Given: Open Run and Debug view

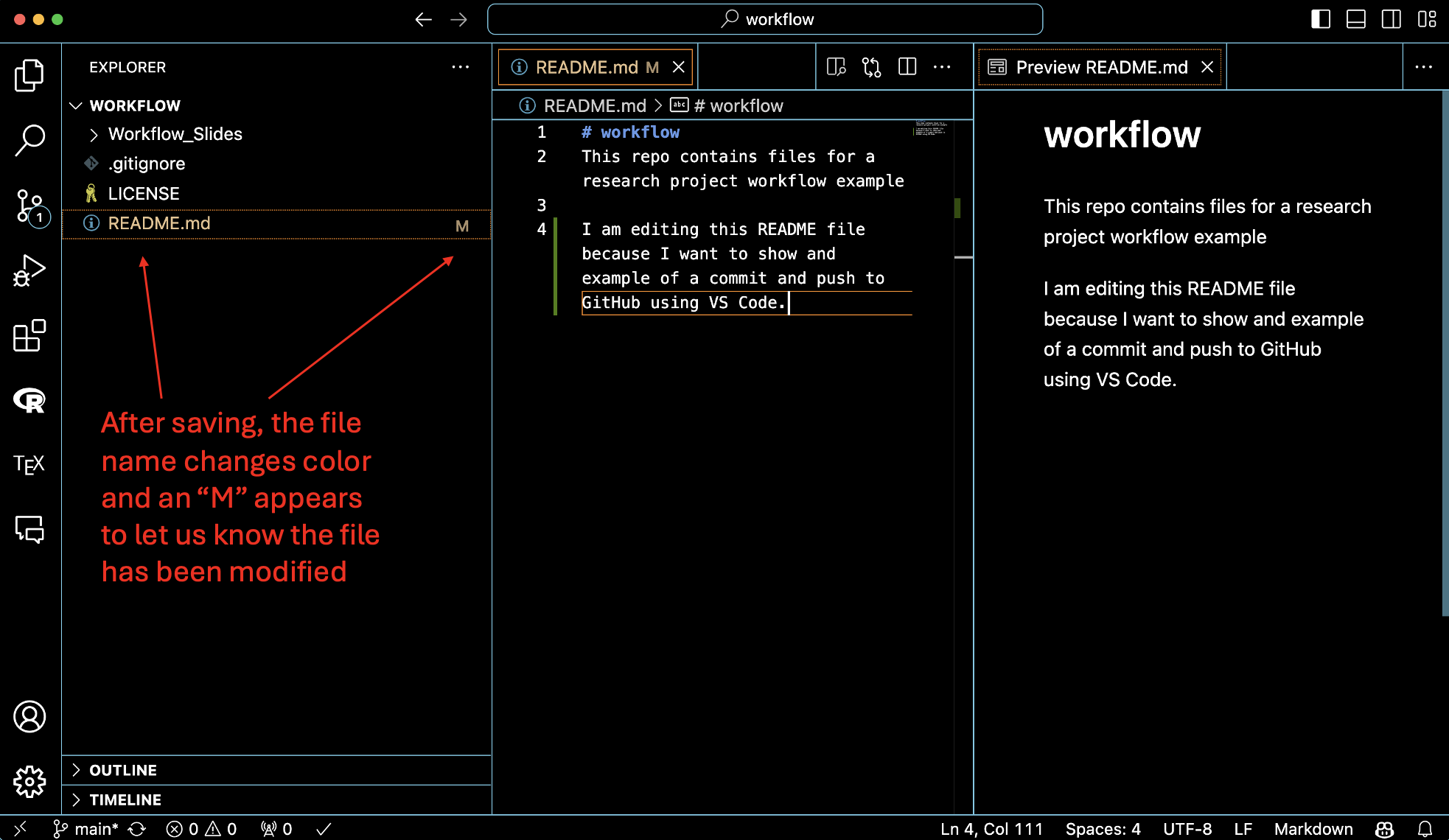Looking at the screenshot, I should 29,270.
